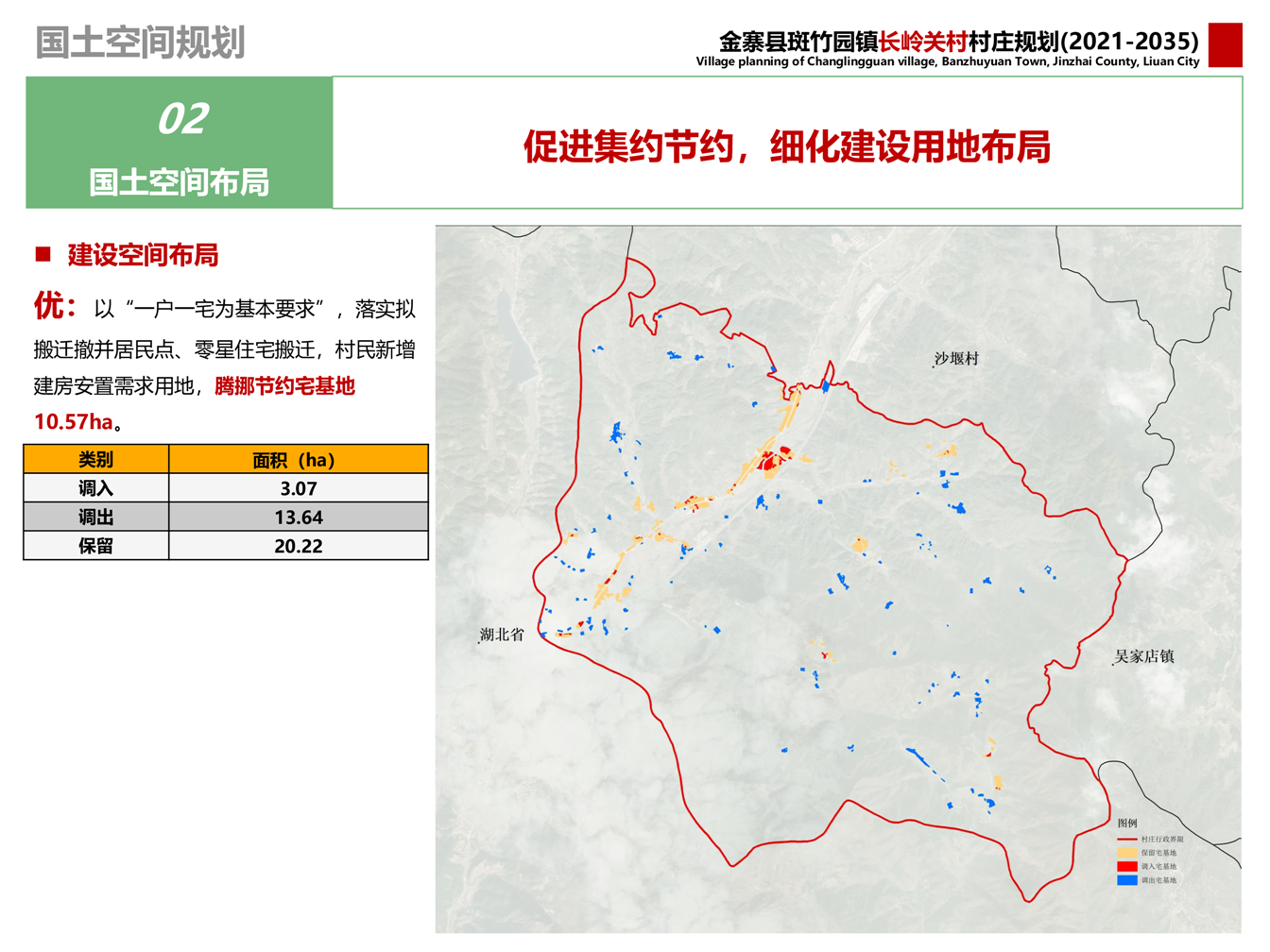Click the 吴家店镇 map label
The width and height of the screenshot is (1270, 952).
tap(1144, 656)
